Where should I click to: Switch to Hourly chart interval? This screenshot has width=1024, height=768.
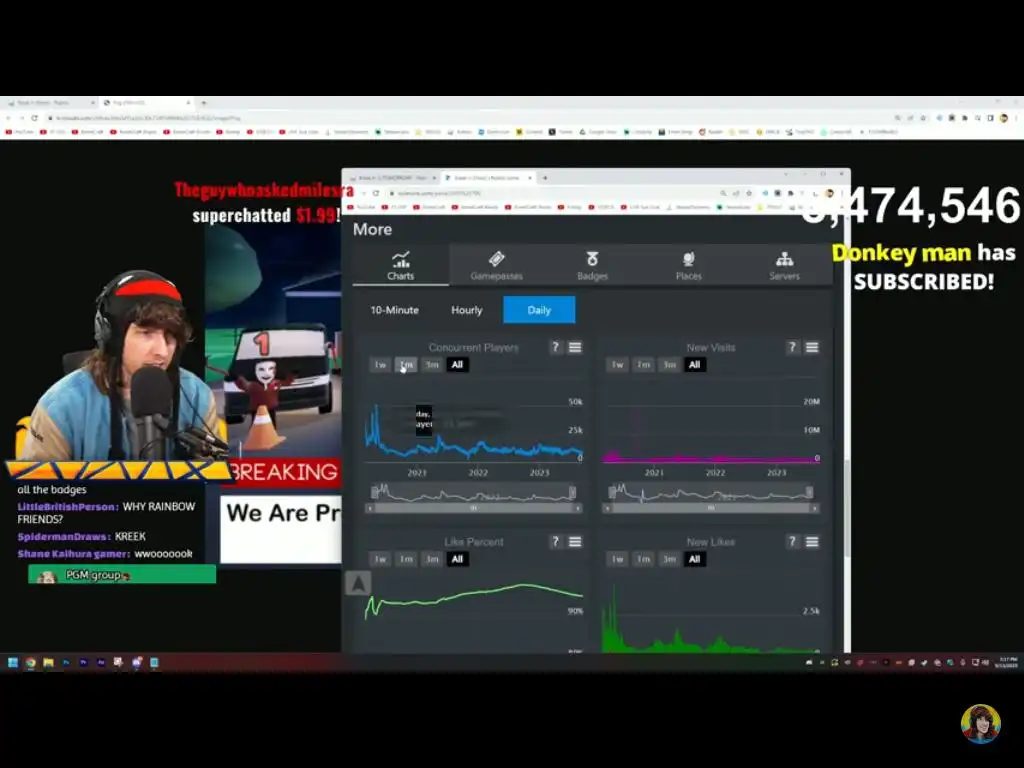[x=466, y=310]
